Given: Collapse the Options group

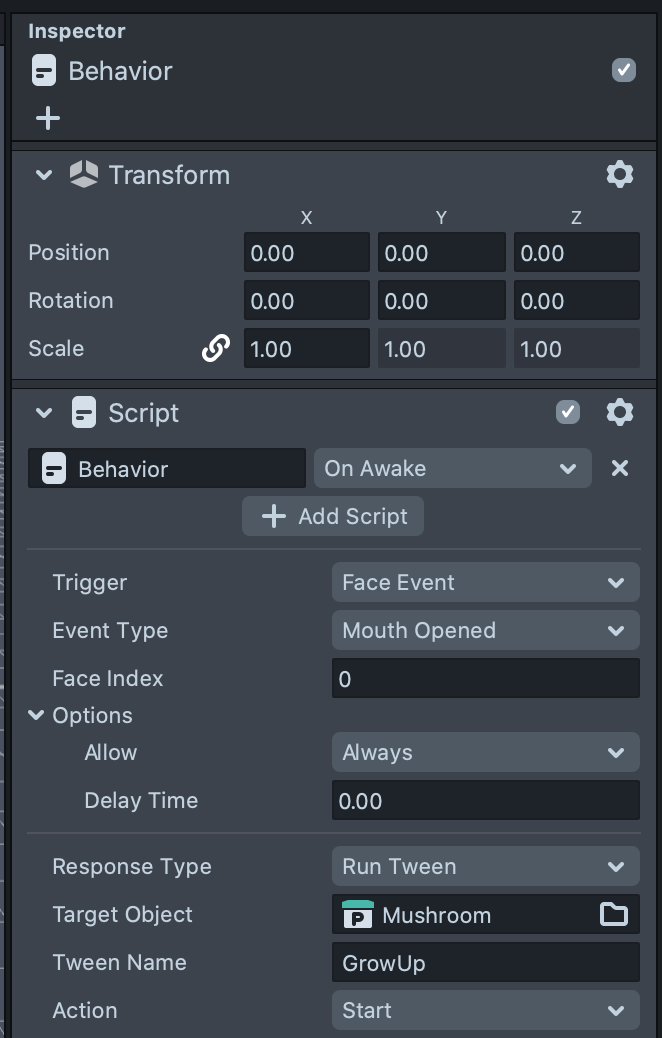Looking at the screenshot, I should (x=37, y=715).
